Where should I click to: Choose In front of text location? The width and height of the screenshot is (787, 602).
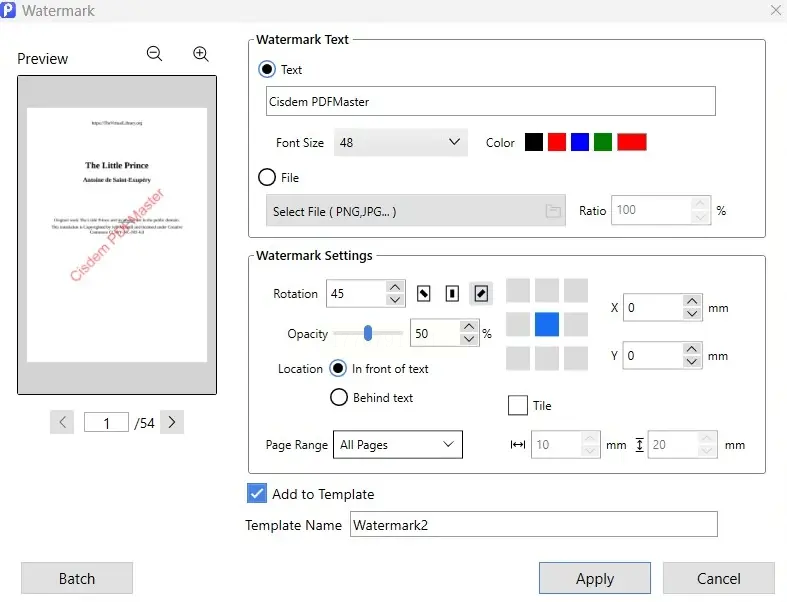[x=338, y=369]
